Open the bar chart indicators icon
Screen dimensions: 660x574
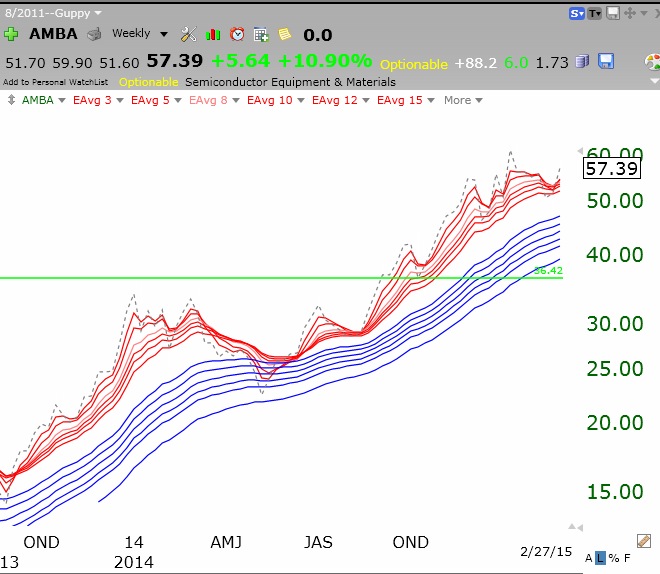(213, 34)
